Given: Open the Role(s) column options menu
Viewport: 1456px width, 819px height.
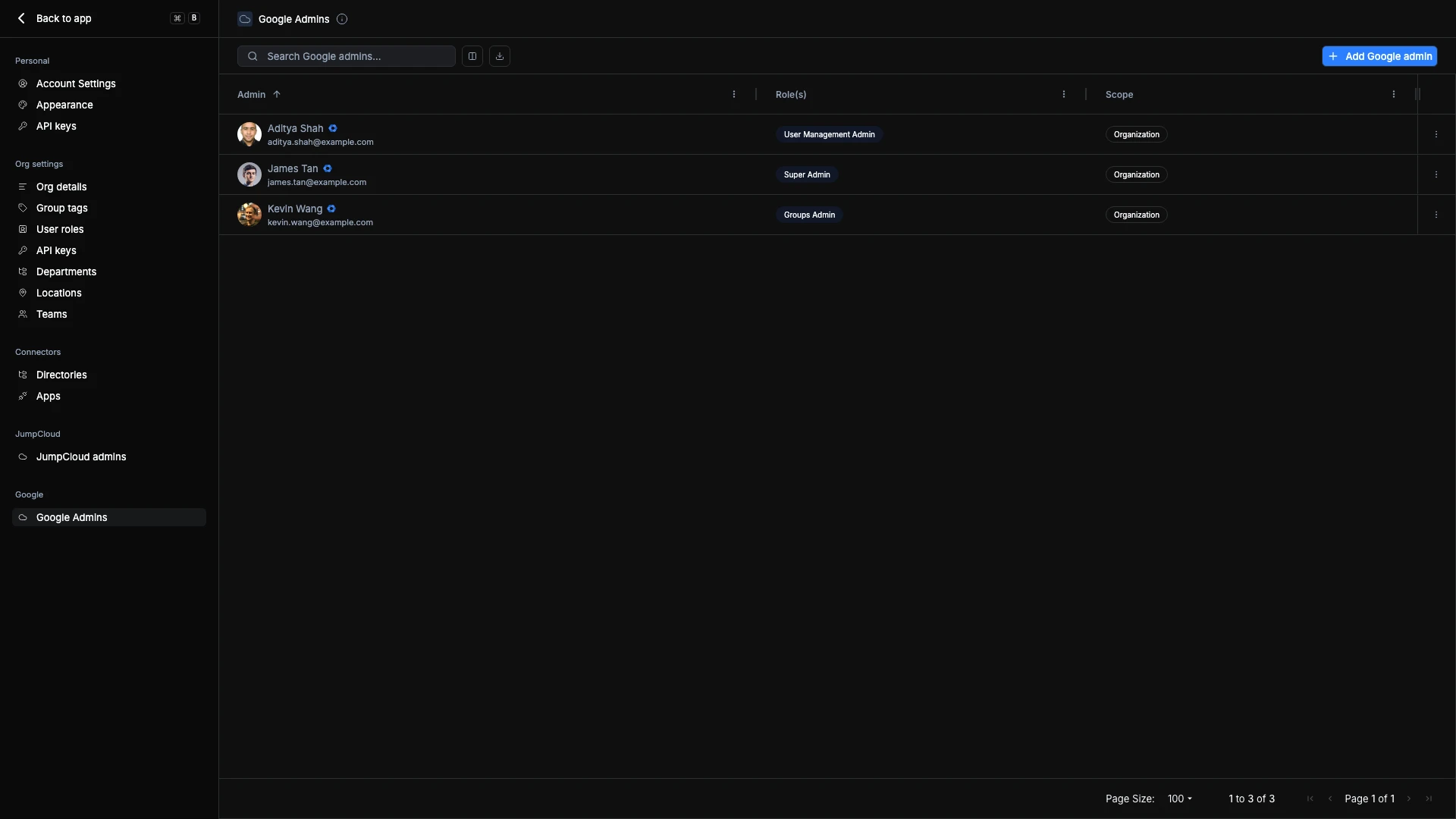Looking at the screenshot, I should (1063, 94).
